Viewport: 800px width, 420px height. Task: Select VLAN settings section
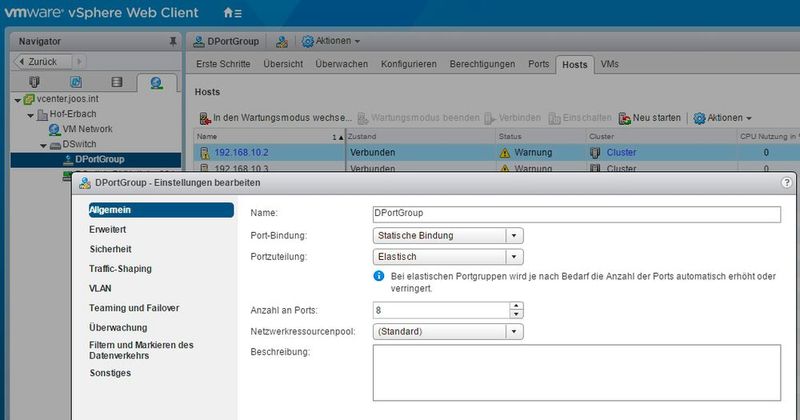coord(100,288)
